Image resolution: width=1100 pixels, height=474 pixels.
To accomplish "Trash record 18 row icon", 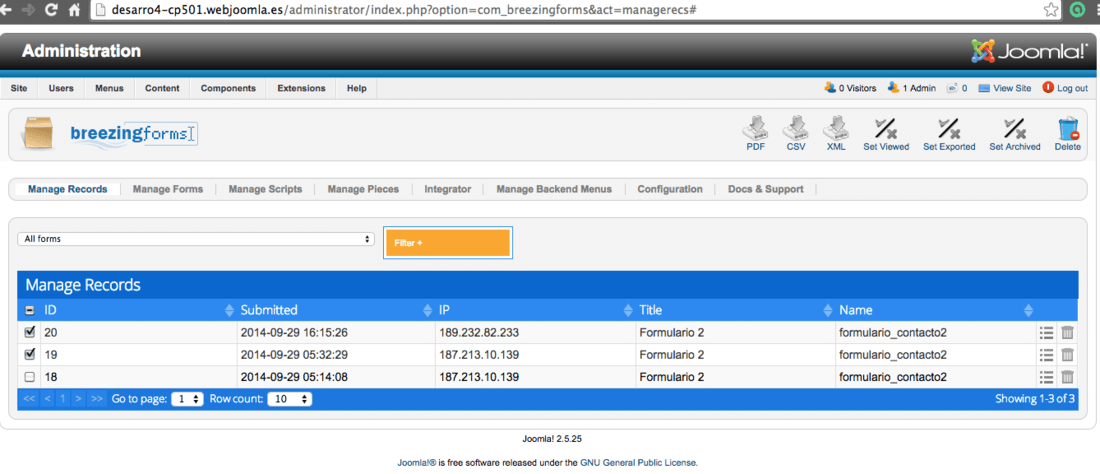I will point(1067,377).
